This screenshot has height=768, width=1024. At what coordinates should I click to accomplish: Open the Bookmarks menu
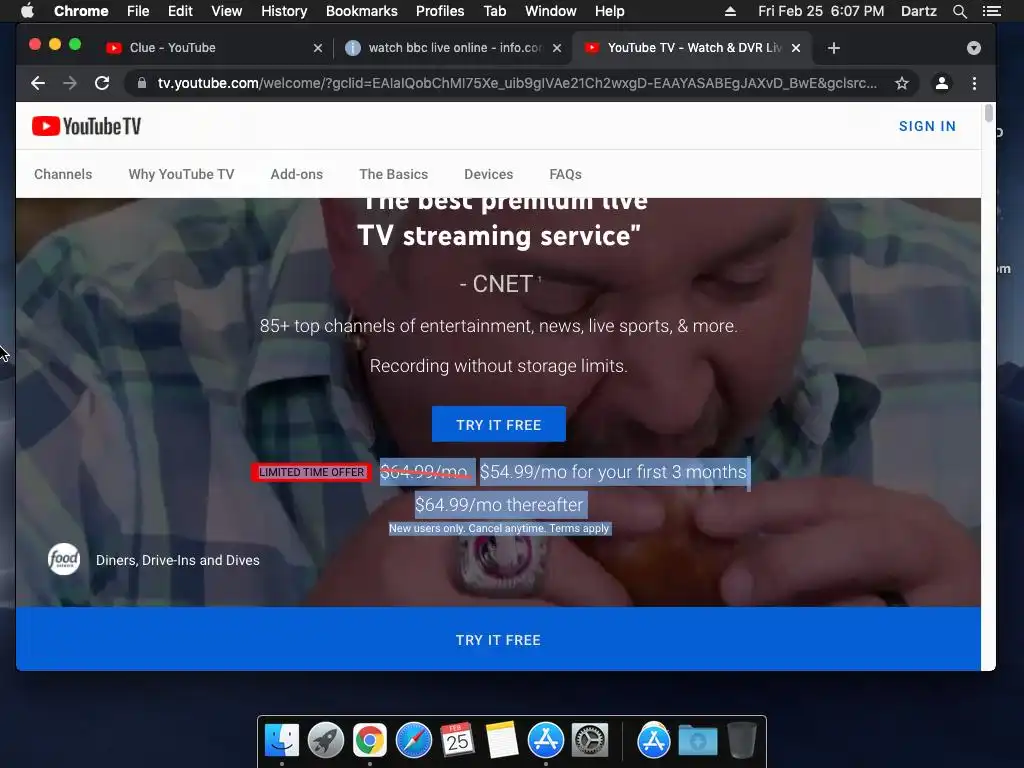pos(361,11)
